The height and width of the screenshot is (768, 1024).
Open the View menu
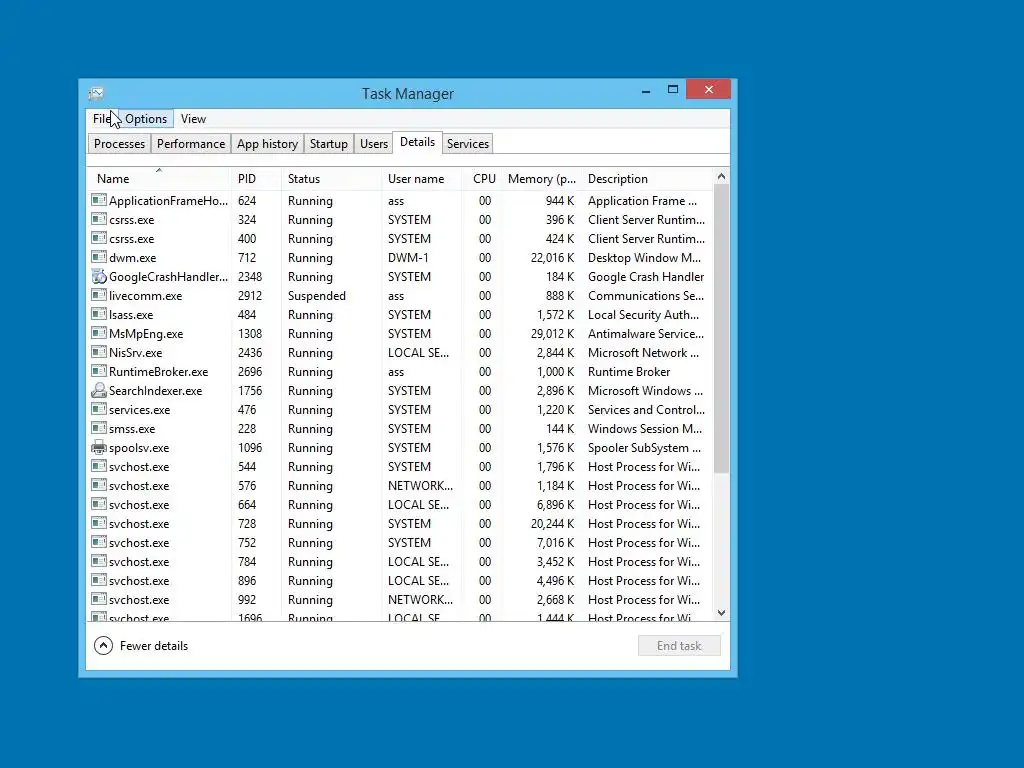[193, 119]
